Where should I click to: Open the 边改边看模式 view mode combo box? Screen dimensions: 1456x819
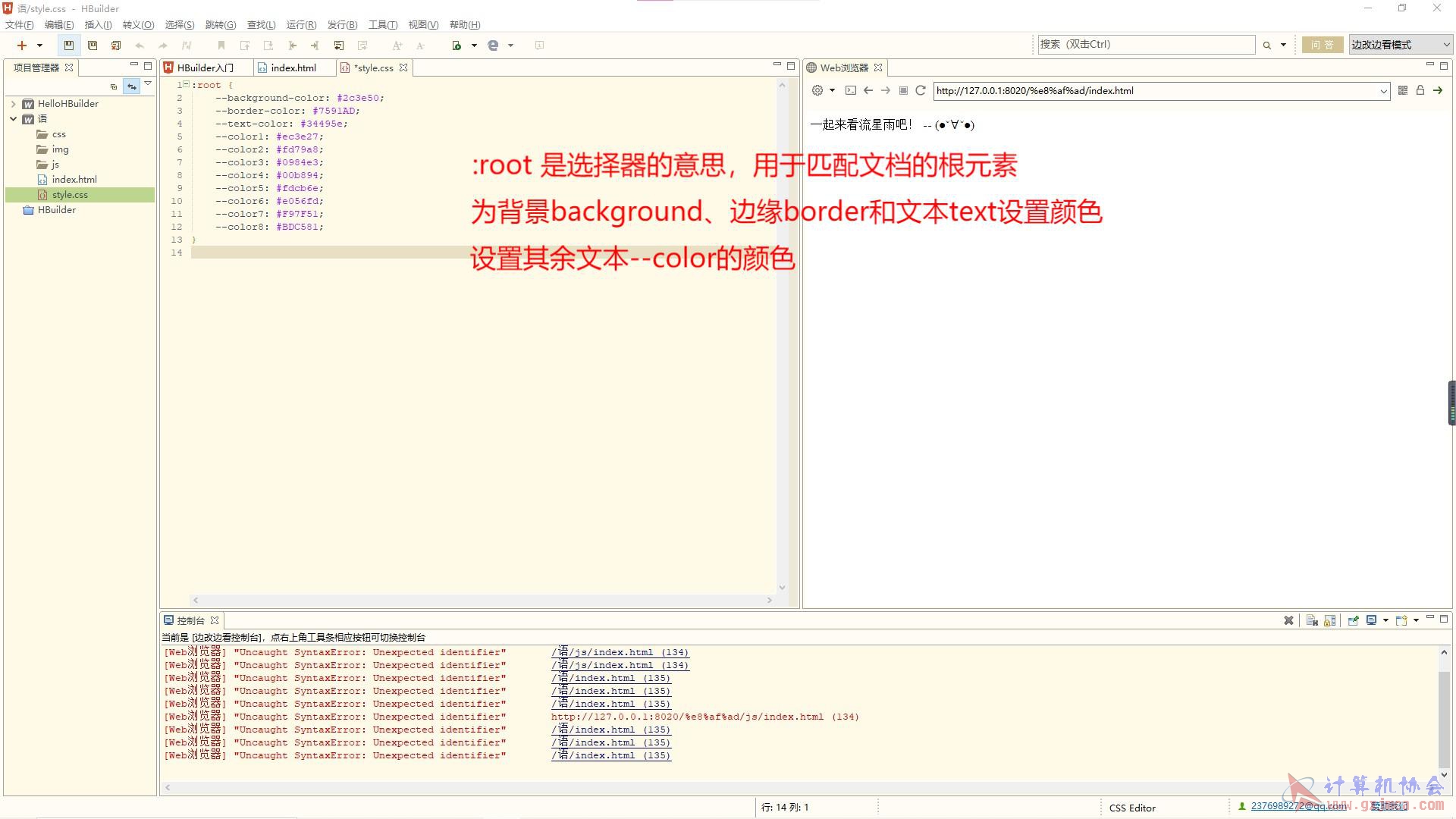coord(1400,45)
